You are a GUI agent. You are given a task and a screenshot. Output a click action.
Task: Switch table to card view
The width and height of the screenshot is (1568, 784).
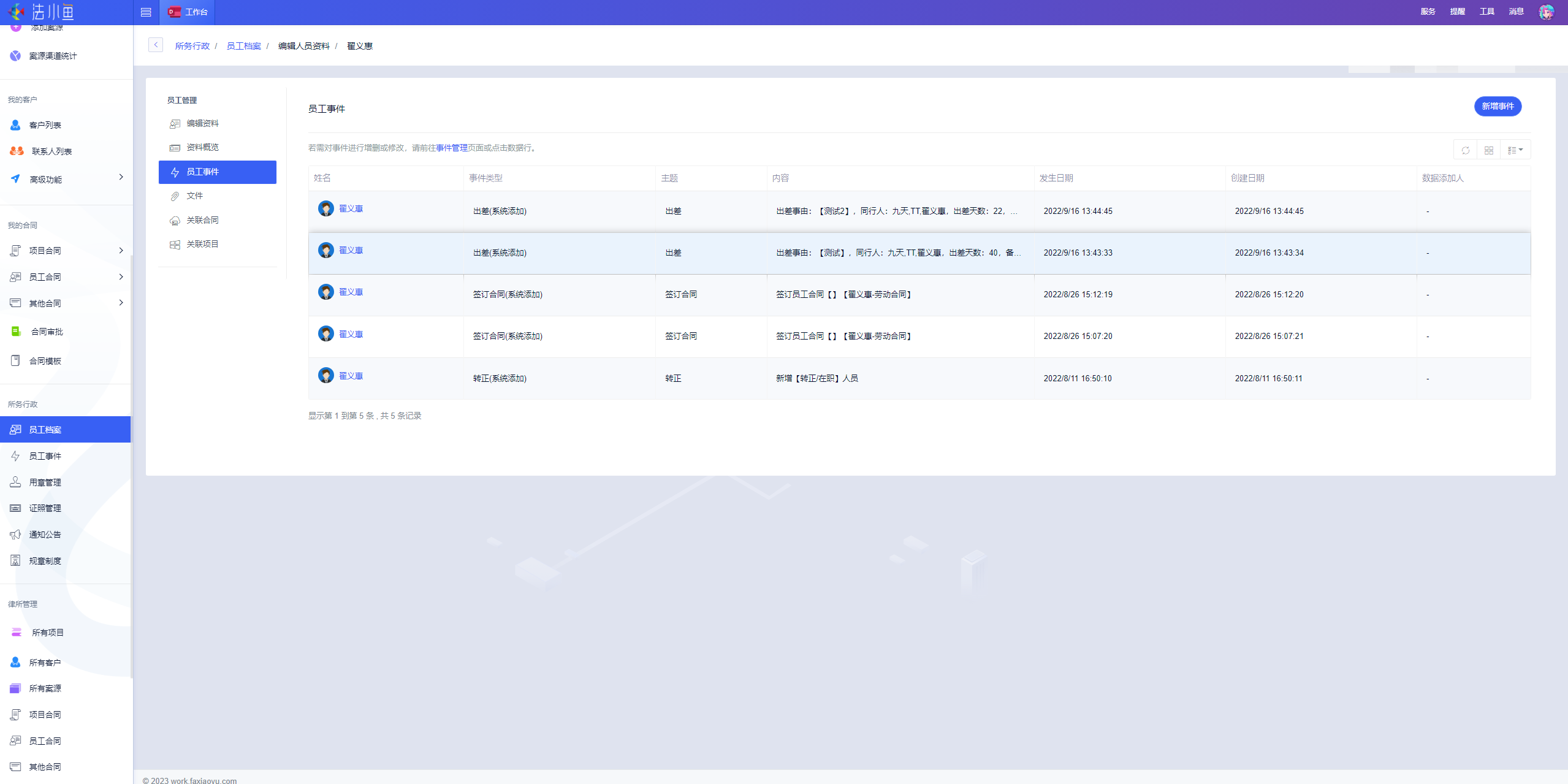click(x=1488, y=150)
